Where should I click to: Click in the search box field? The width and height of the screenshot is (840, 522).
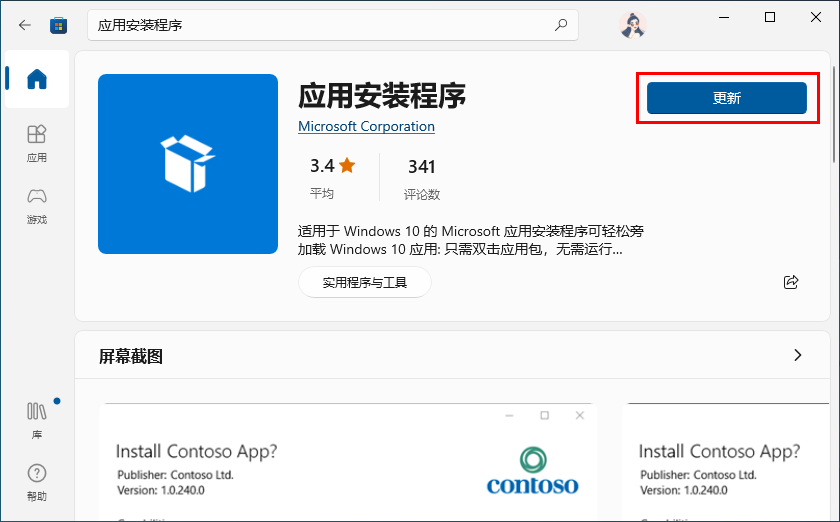[x=333, y=25]
